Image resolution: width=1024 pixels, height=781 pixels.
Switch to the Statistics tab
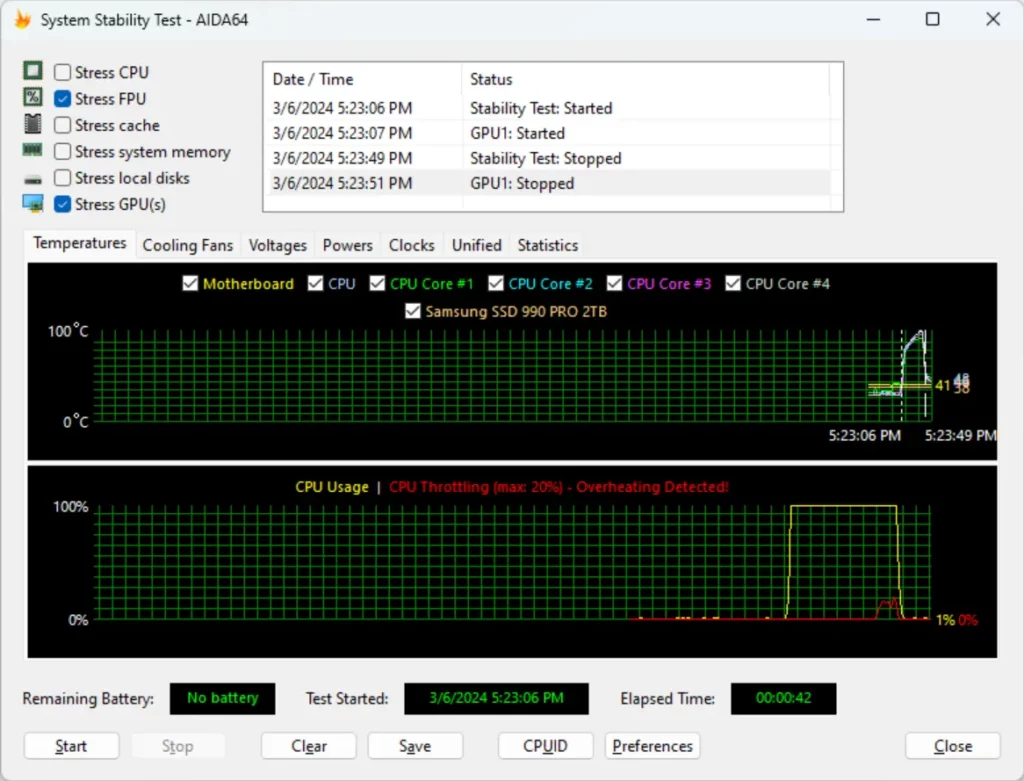547,245
